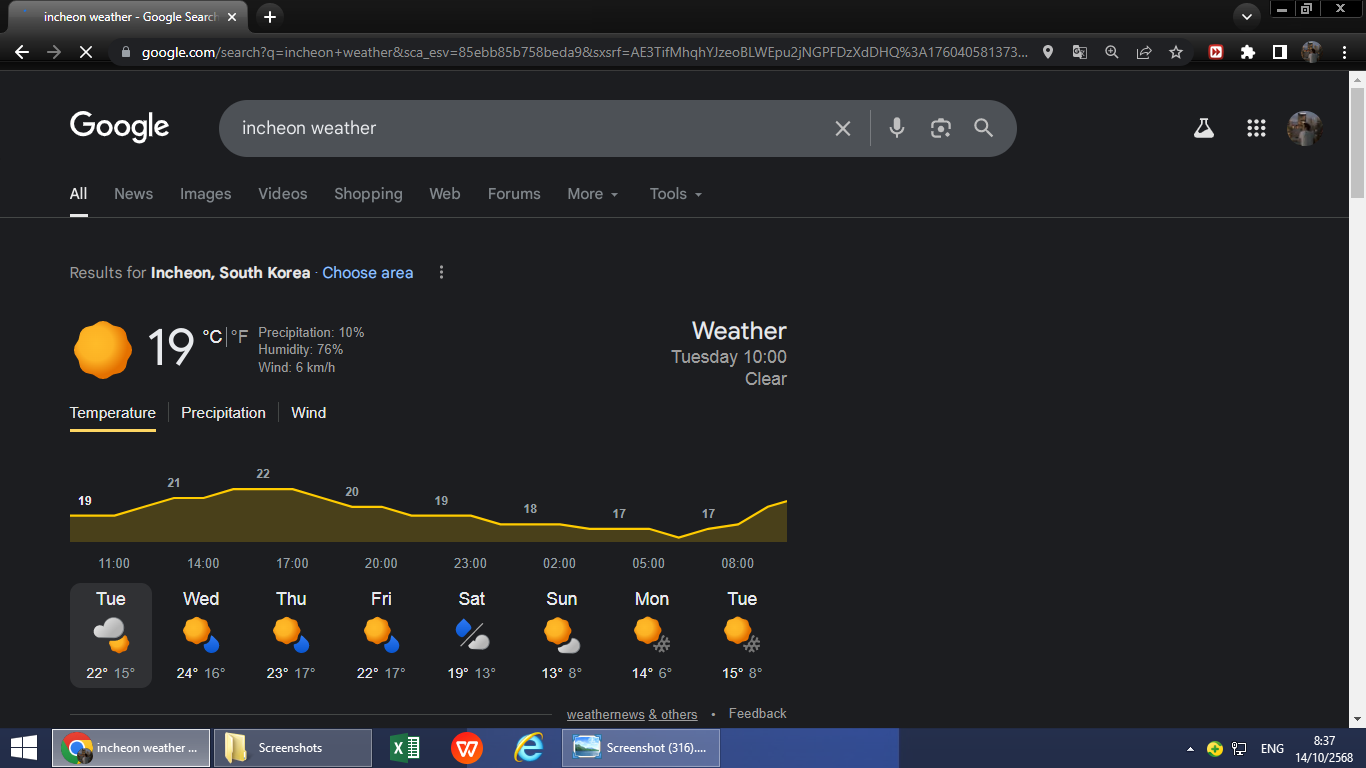Launch Excel from the taskbar

click(404, 748)
